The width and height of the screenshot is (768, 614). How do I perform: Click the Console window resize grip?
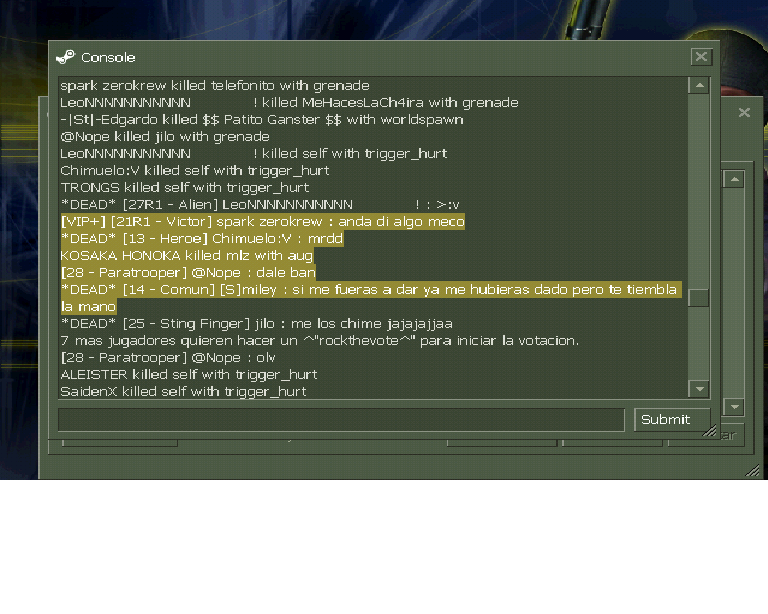[x=709, y=430]
